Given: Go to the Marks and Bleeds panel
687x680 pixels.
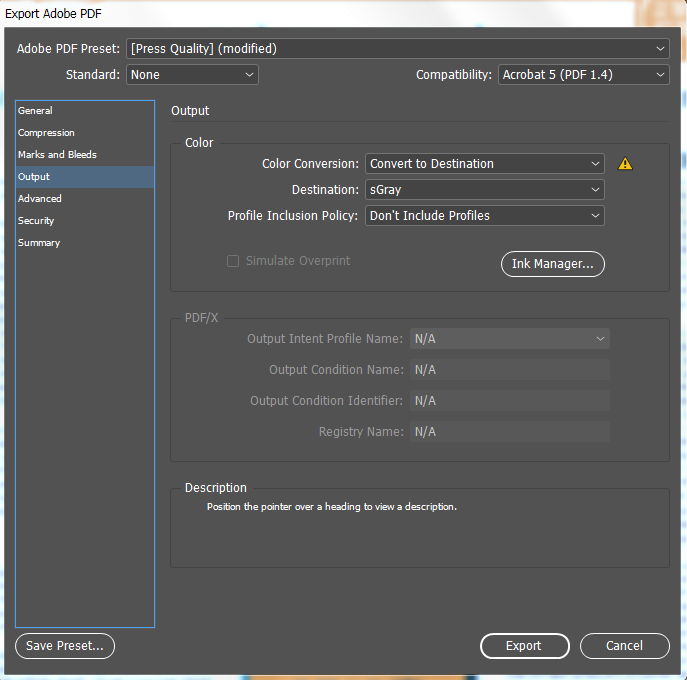Looking at the screenshot, I should [85, 155].
